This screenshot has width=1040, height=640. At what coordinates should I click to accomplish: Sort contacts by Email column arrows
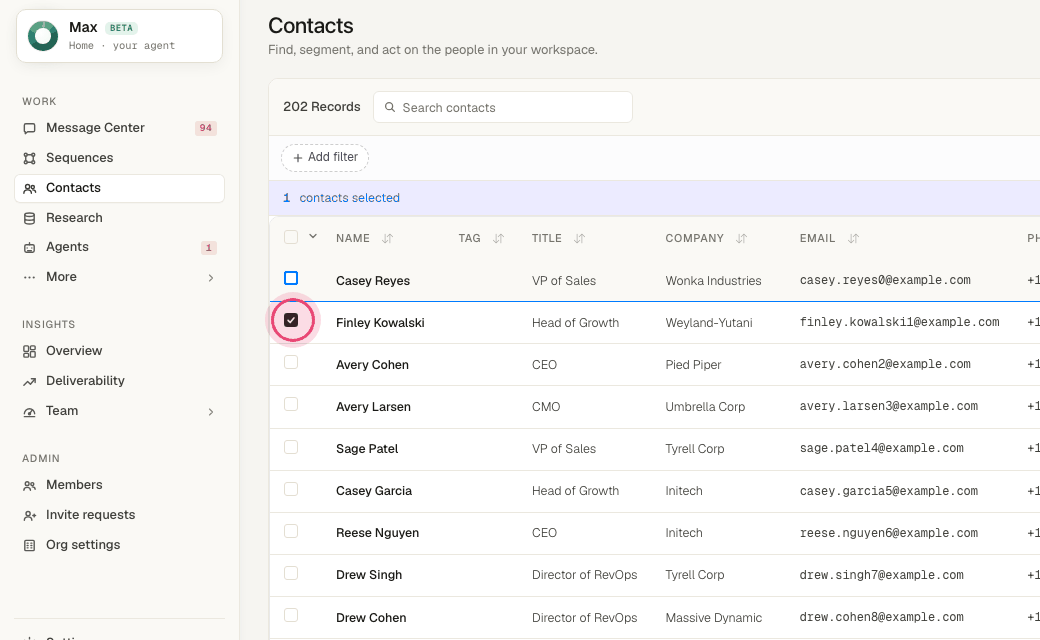tap(853, 238)
